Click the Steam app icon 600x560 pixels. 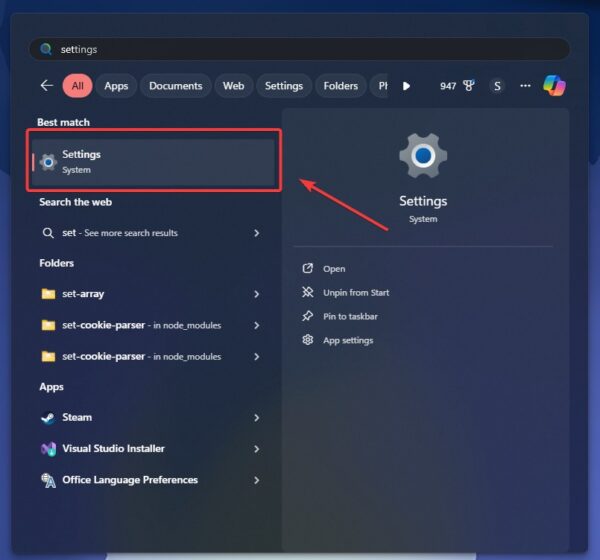click(x=48, y=418)
